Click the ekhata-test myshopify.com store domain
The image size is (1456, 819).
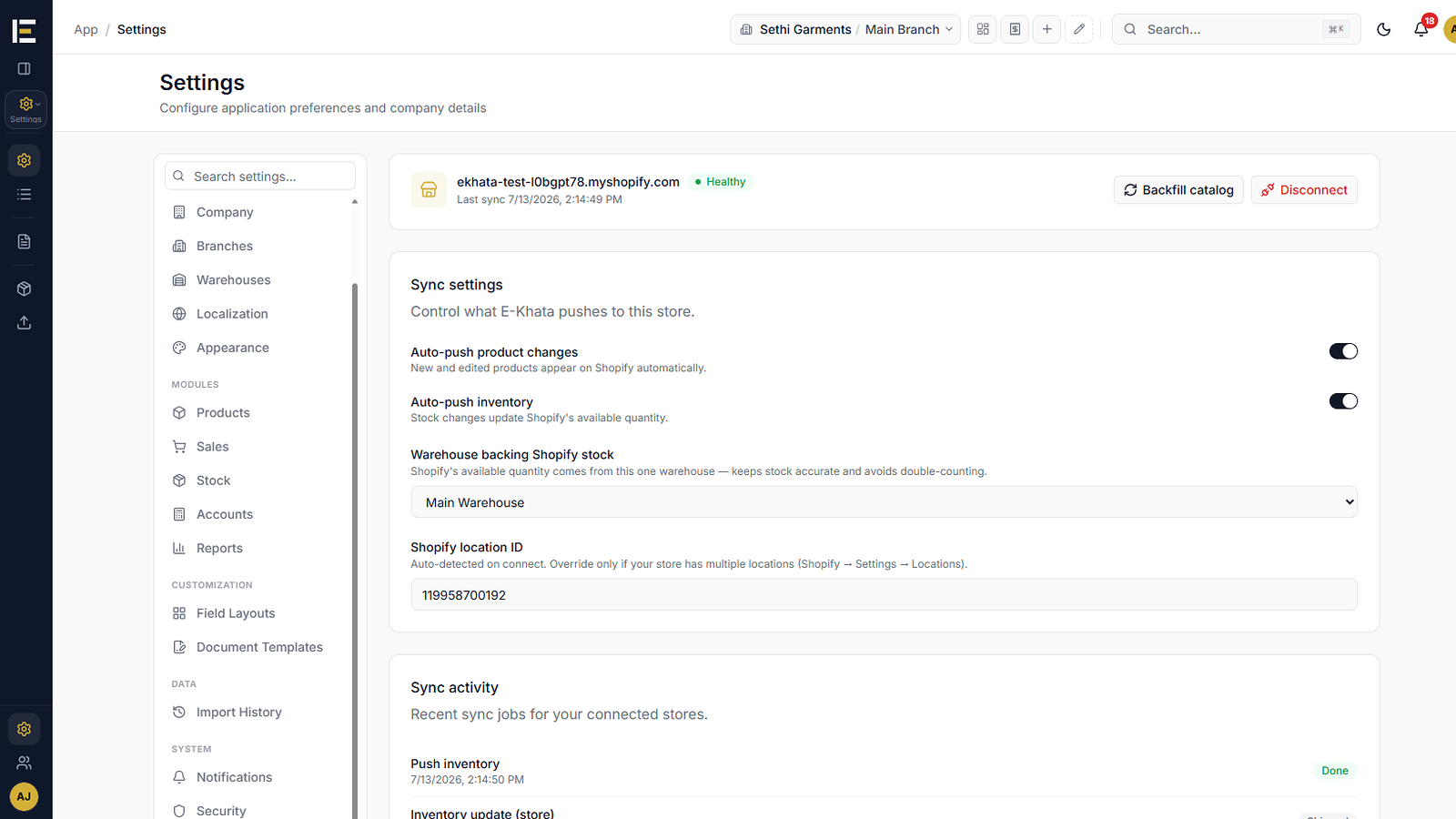pyautogui.click(x=568, y=182)
